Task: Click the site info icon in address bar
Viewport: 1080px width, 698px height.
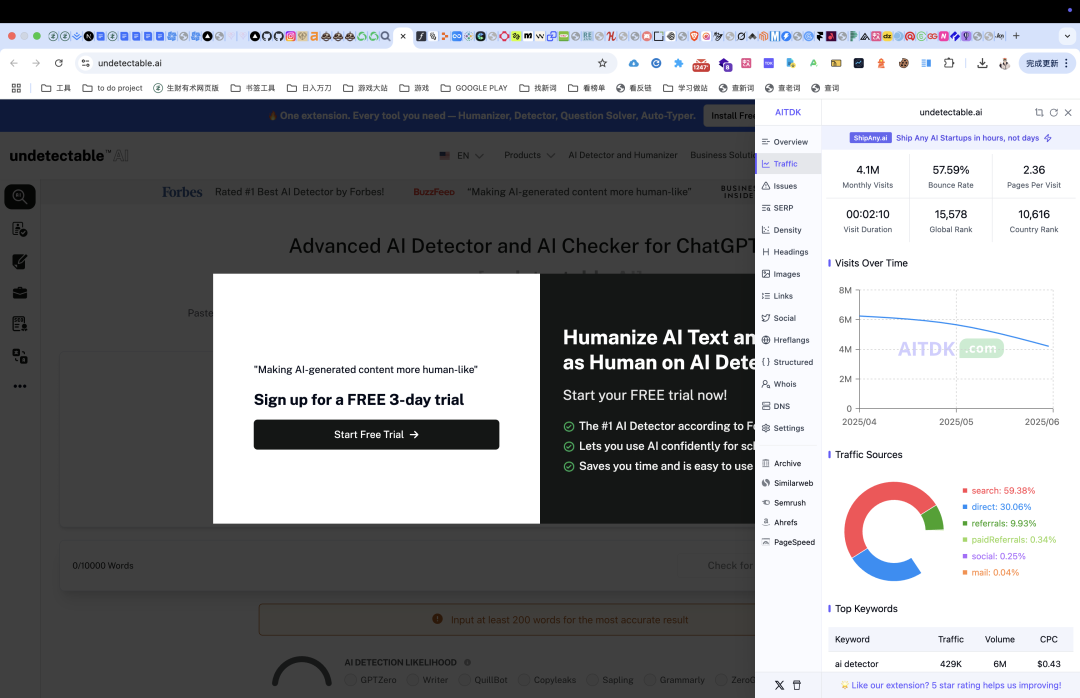Action: click(x=85, y=63)
